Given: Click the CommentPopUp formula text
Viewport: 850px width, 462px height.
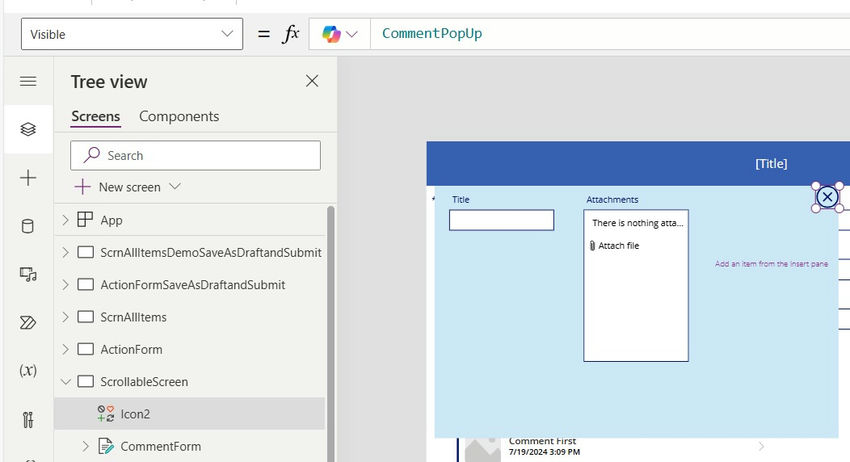Looking at the screenshot, I should click(x=432, y=34).
